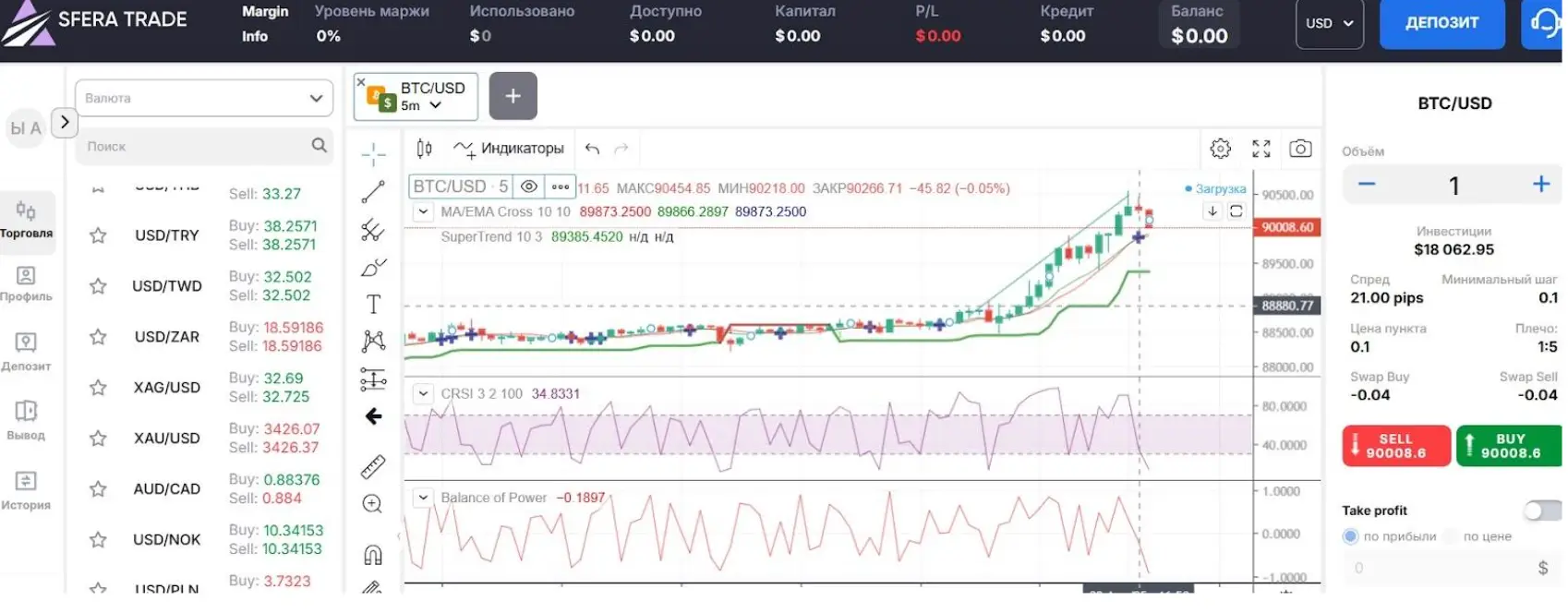Screen dimensions: 1568x613
Task: Decrease volume with minus button
Action: pos(1367,185)
